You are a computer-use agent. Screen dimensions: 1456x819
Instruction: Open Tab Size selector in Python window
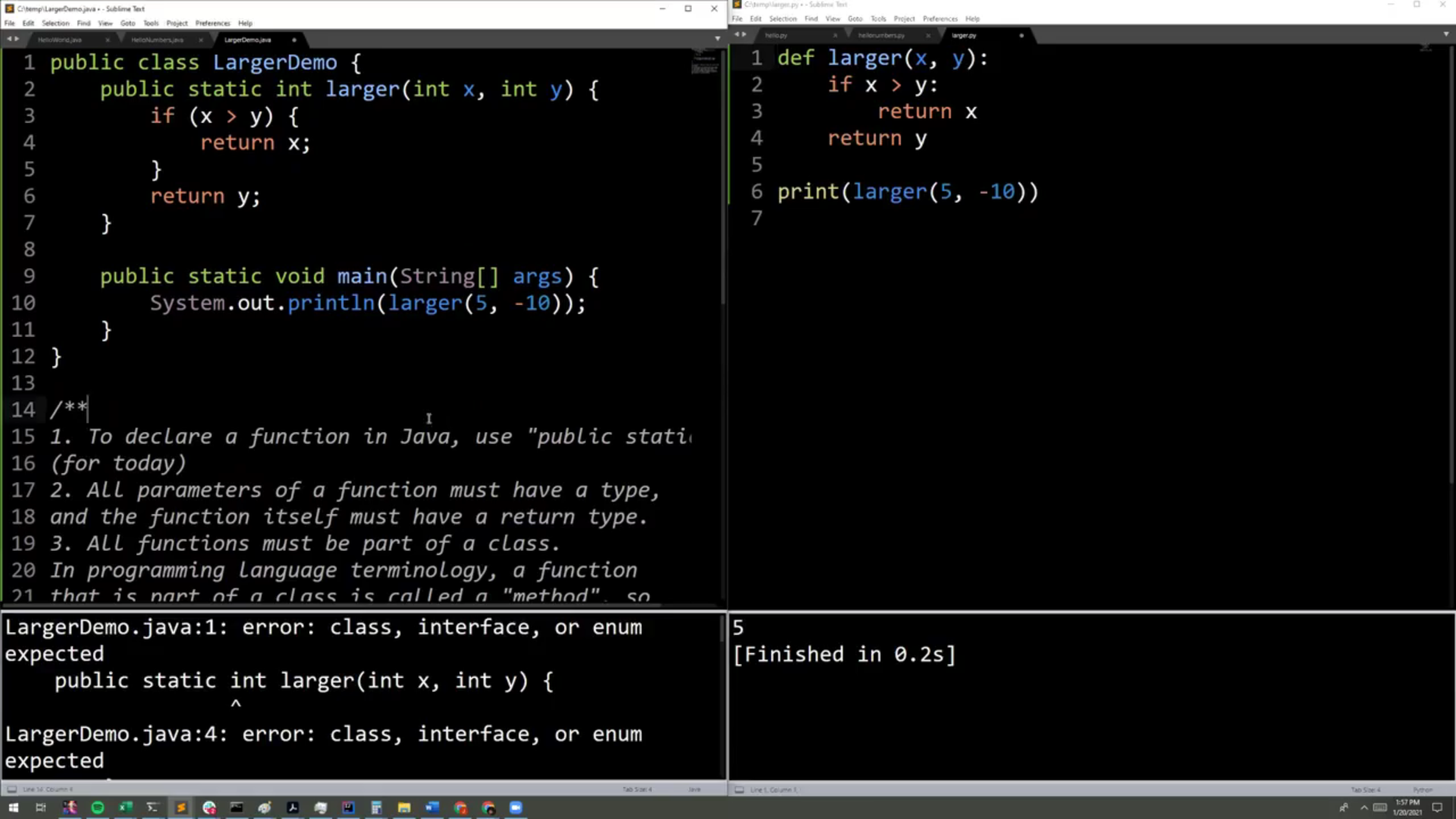[x=1366, y=789]
